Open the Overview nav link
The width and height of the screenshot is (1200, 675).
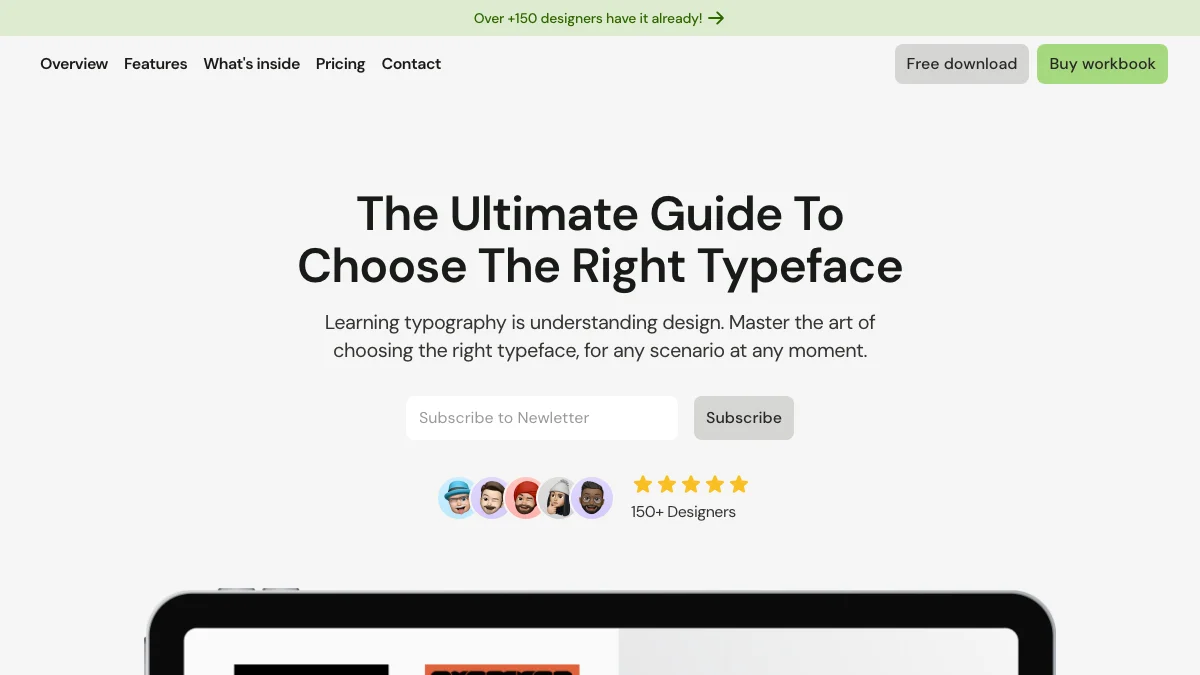74,64
